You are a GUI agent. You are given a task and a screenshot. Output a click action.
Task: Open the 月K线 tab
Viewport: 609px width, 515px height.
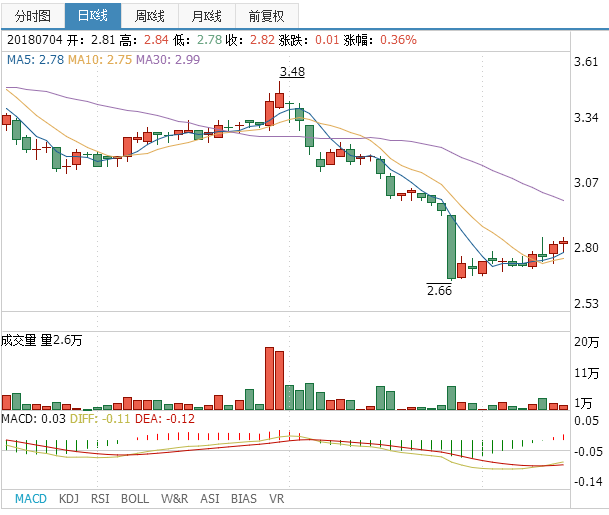pos(207,16)
